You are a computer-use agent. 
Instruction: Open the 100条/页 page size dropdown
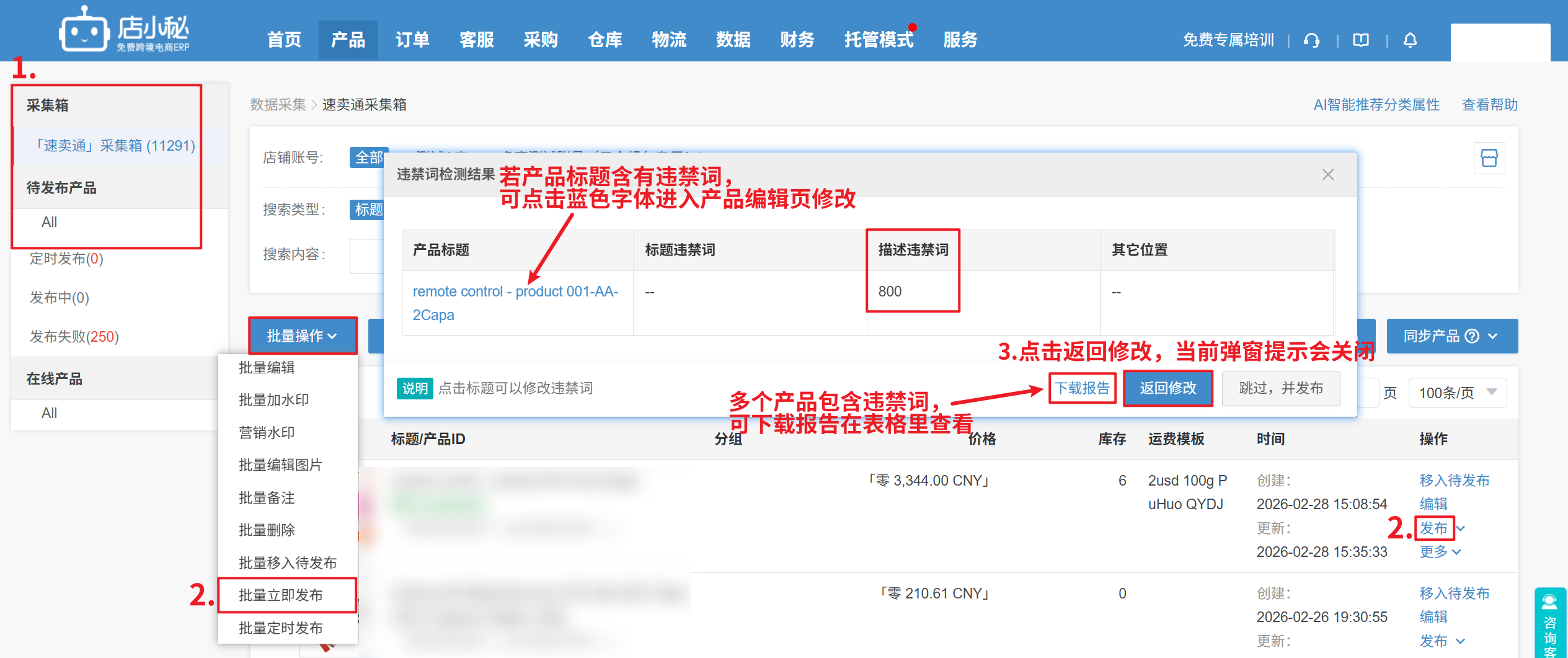pos(1457,393)
